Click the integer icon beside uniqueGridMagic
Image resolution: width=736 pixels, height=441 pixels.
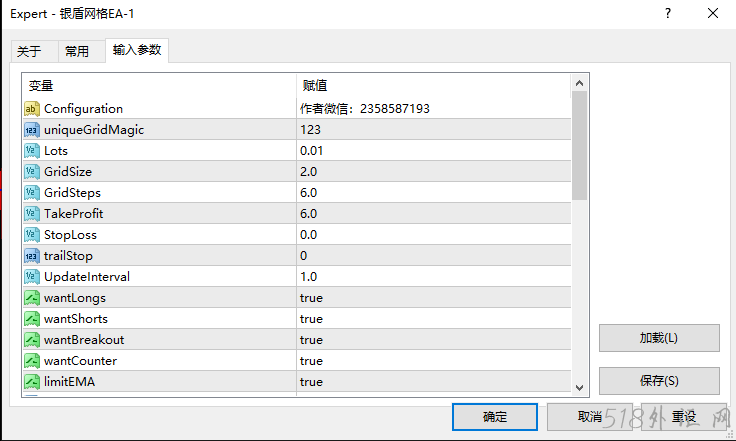point(31,130)
